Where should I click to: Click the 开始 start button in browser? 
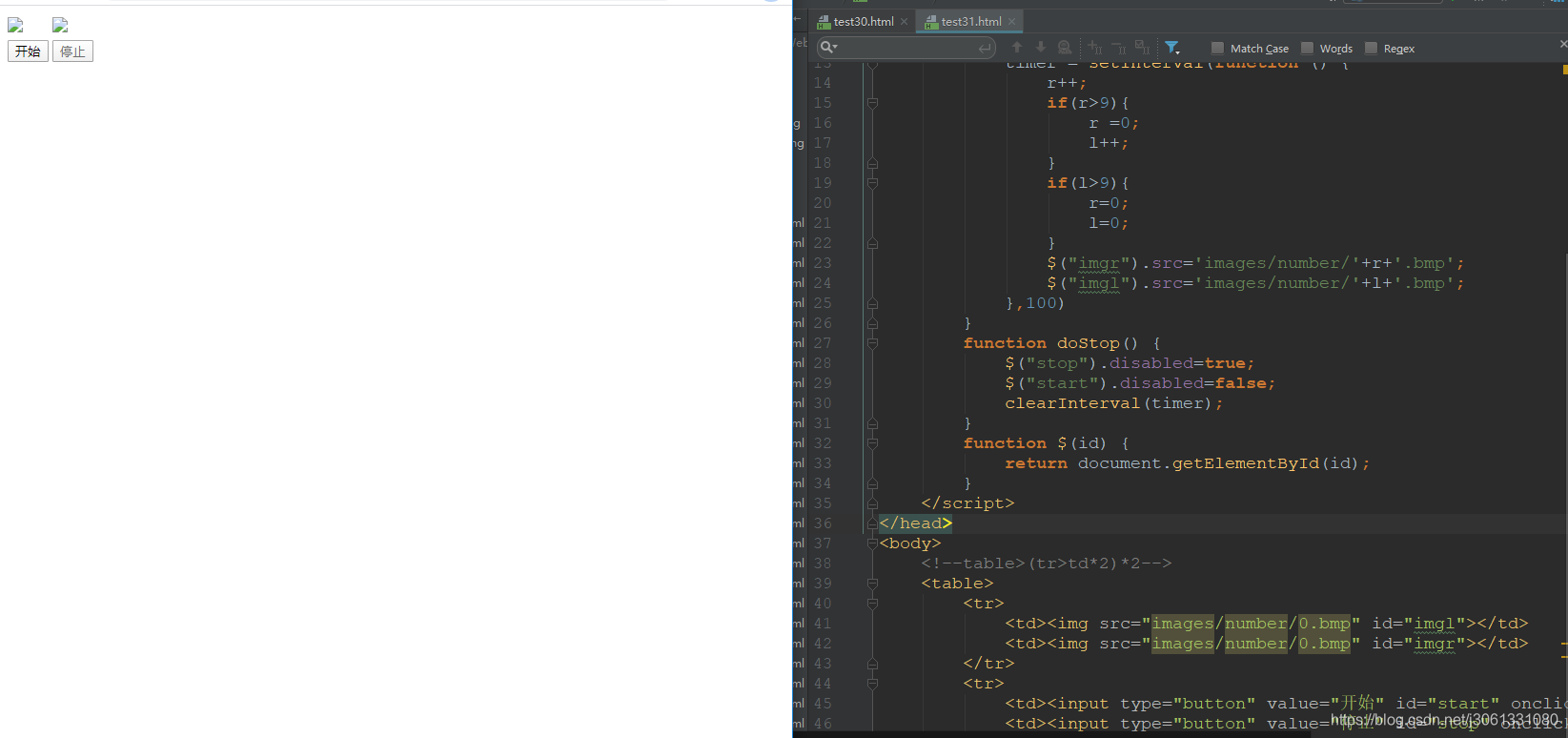[x=28, y=51]
